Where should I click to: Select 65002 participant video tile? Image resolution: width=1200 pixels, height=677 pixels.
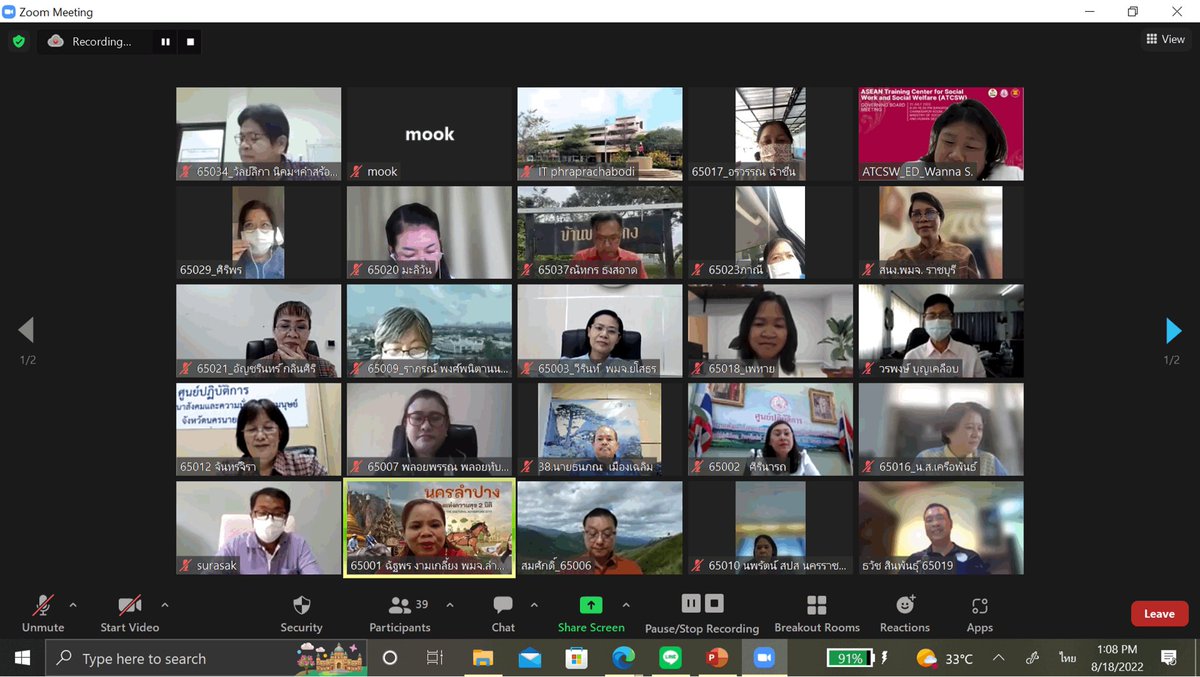(x=770, y=429)
